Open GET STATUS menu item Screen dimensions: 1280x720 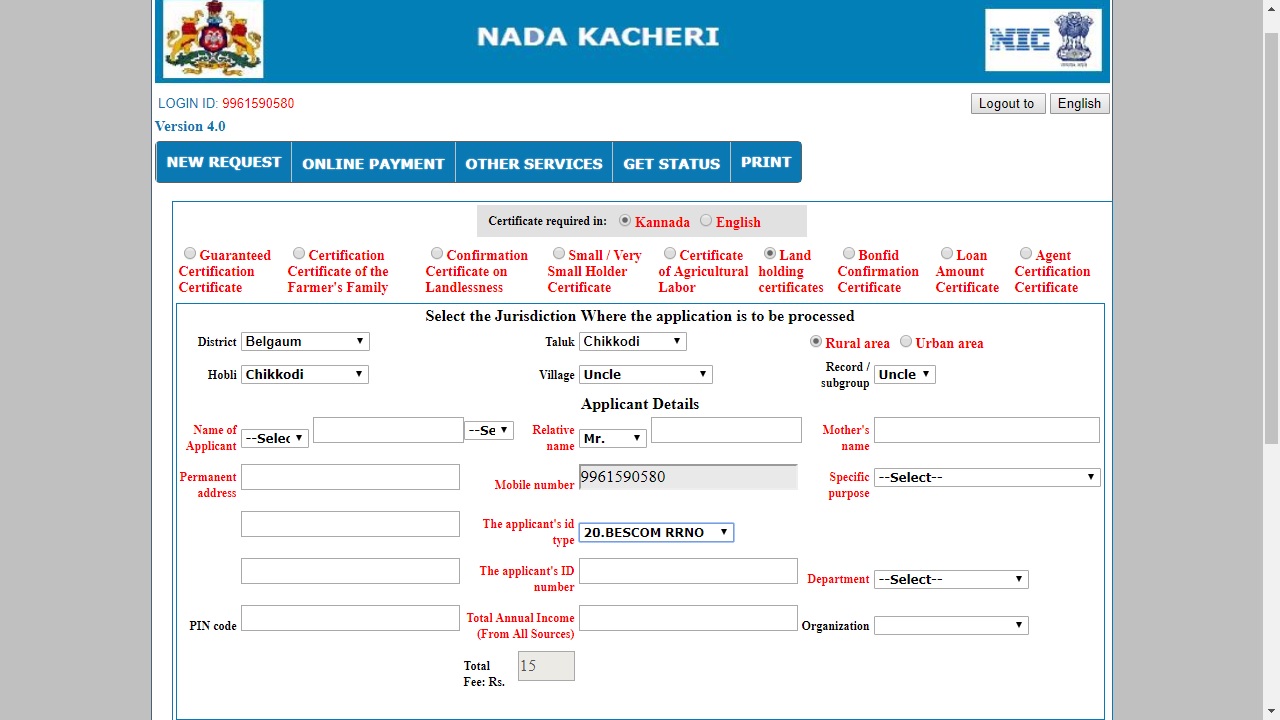coord(671,163)
